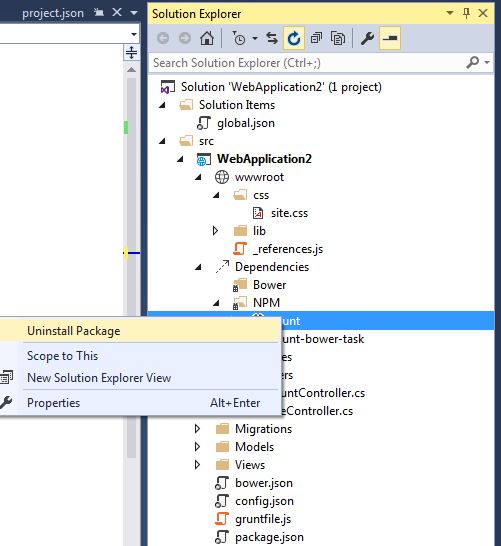Image resolution: width=501 pixels, height=546 pixels.
Task: Collapse the wwwroot node
Action: [198, 177]
